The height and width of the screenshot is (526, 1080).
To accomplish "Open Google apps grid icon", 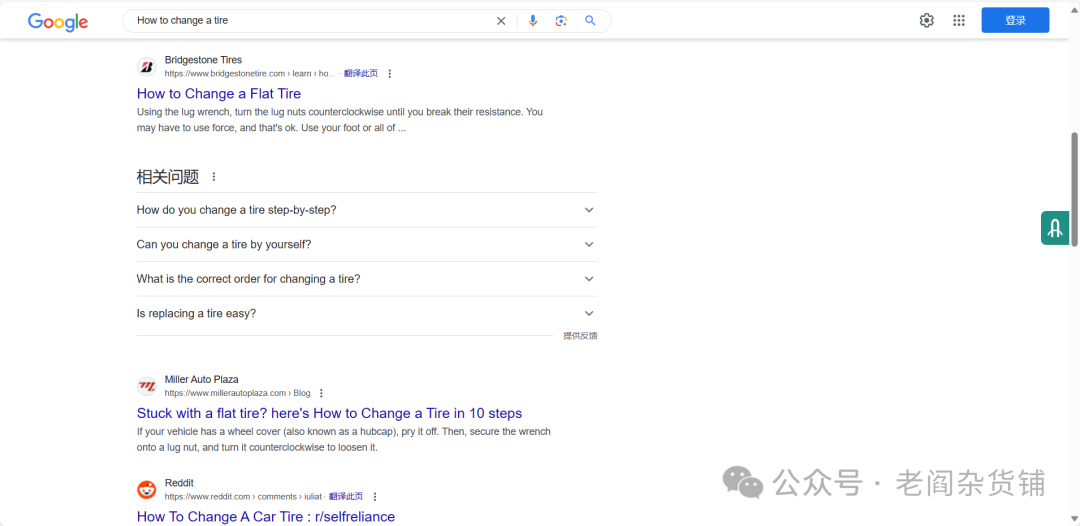I will coord(959,21).
